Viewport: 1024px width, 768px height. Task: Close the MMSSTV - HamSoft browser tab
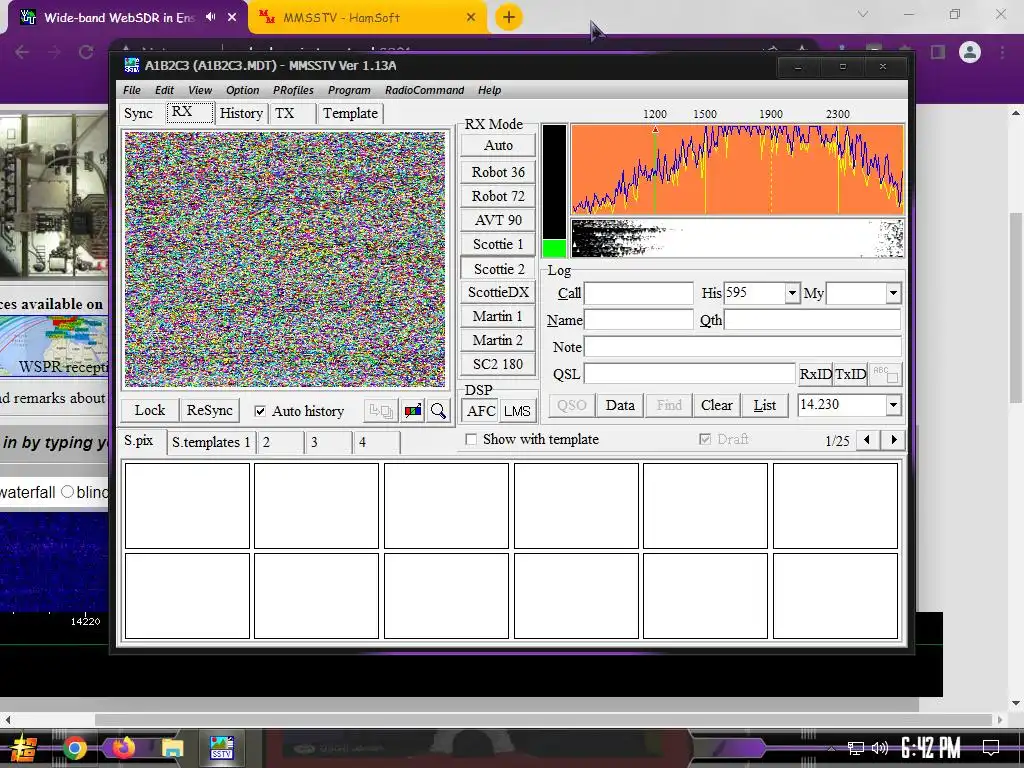click(471, 17)
